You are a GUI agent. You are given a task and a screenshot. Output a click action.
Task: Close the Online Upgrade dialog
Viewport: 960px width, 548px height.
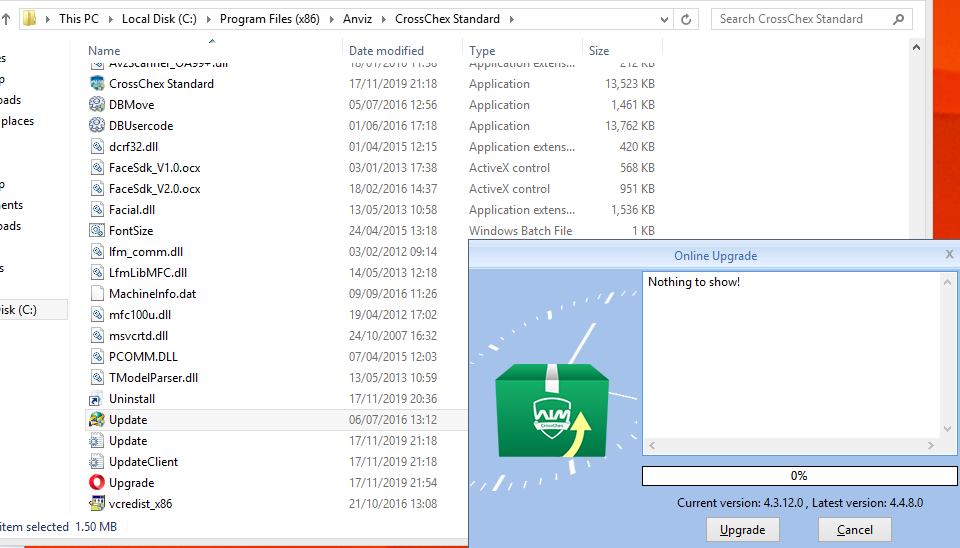(x=949, y=254)
